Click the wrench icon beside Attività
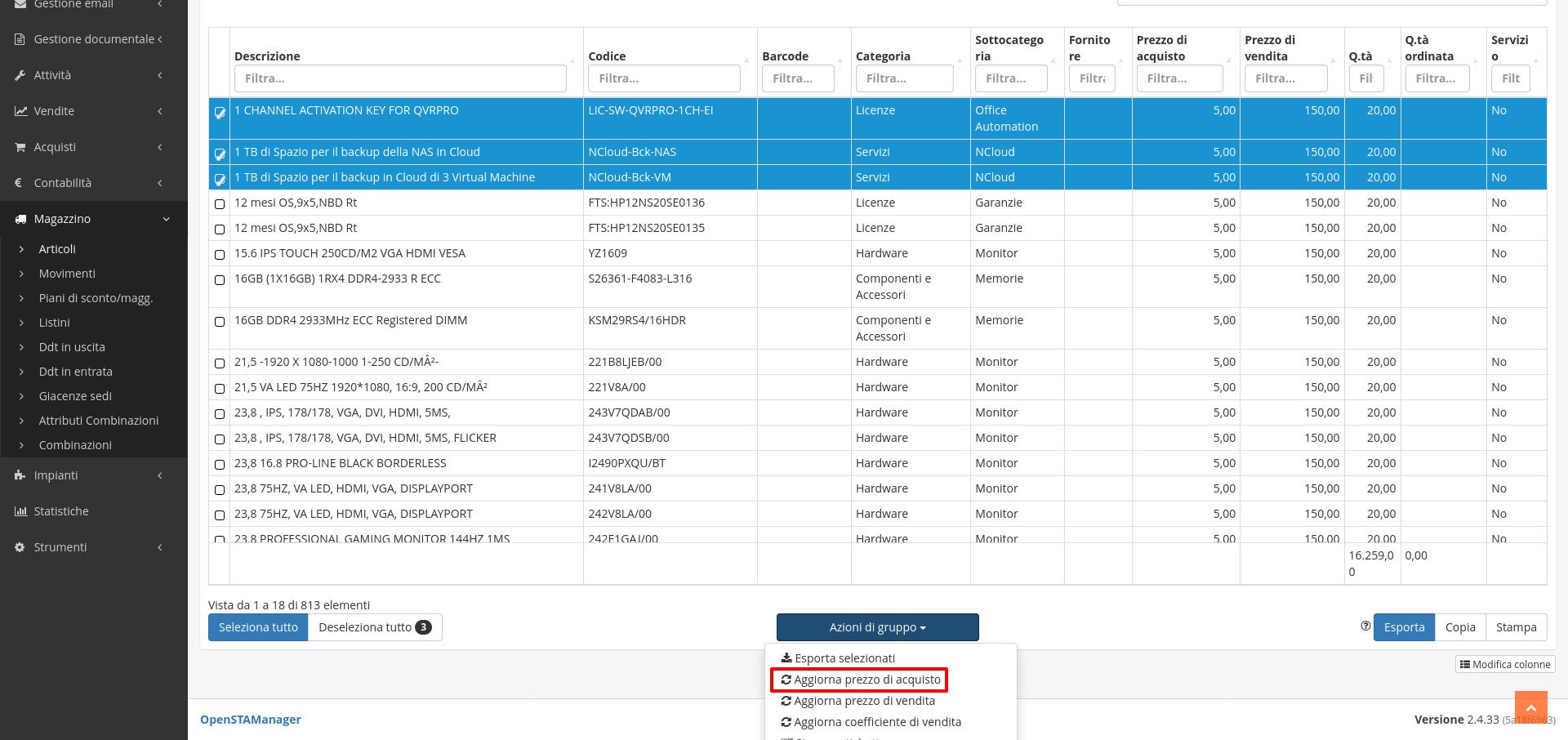This screenshot has width=1568, height=740. (x=20, y=75)
